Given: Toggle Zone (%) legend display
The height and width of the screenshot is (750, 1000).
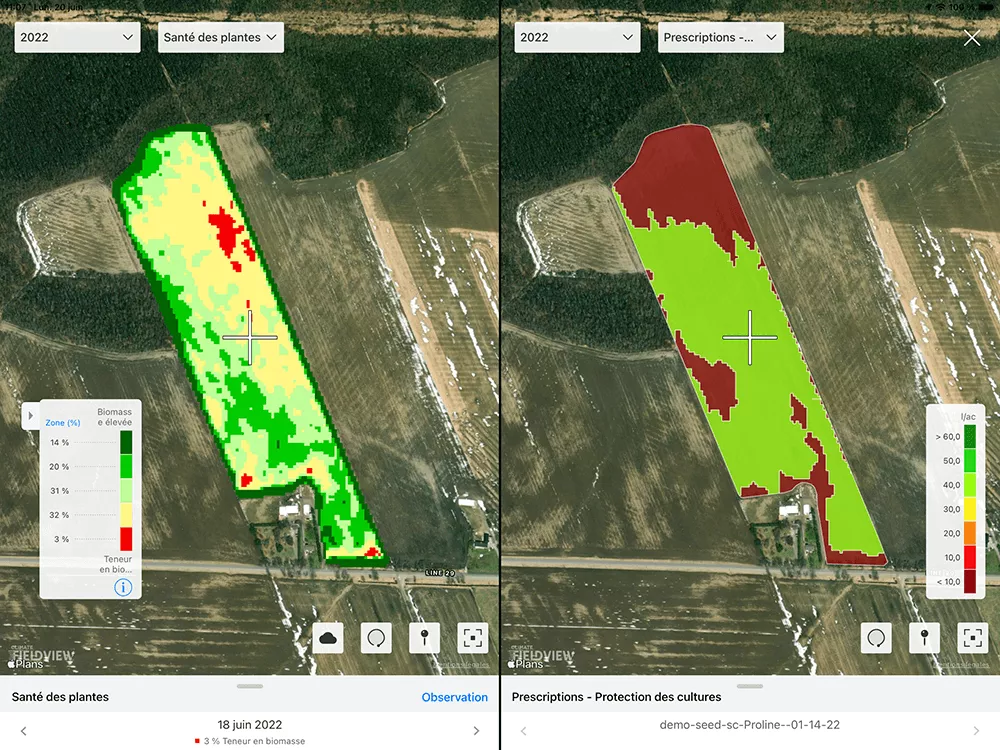Looking at the screenshot, I should [63, 423].
